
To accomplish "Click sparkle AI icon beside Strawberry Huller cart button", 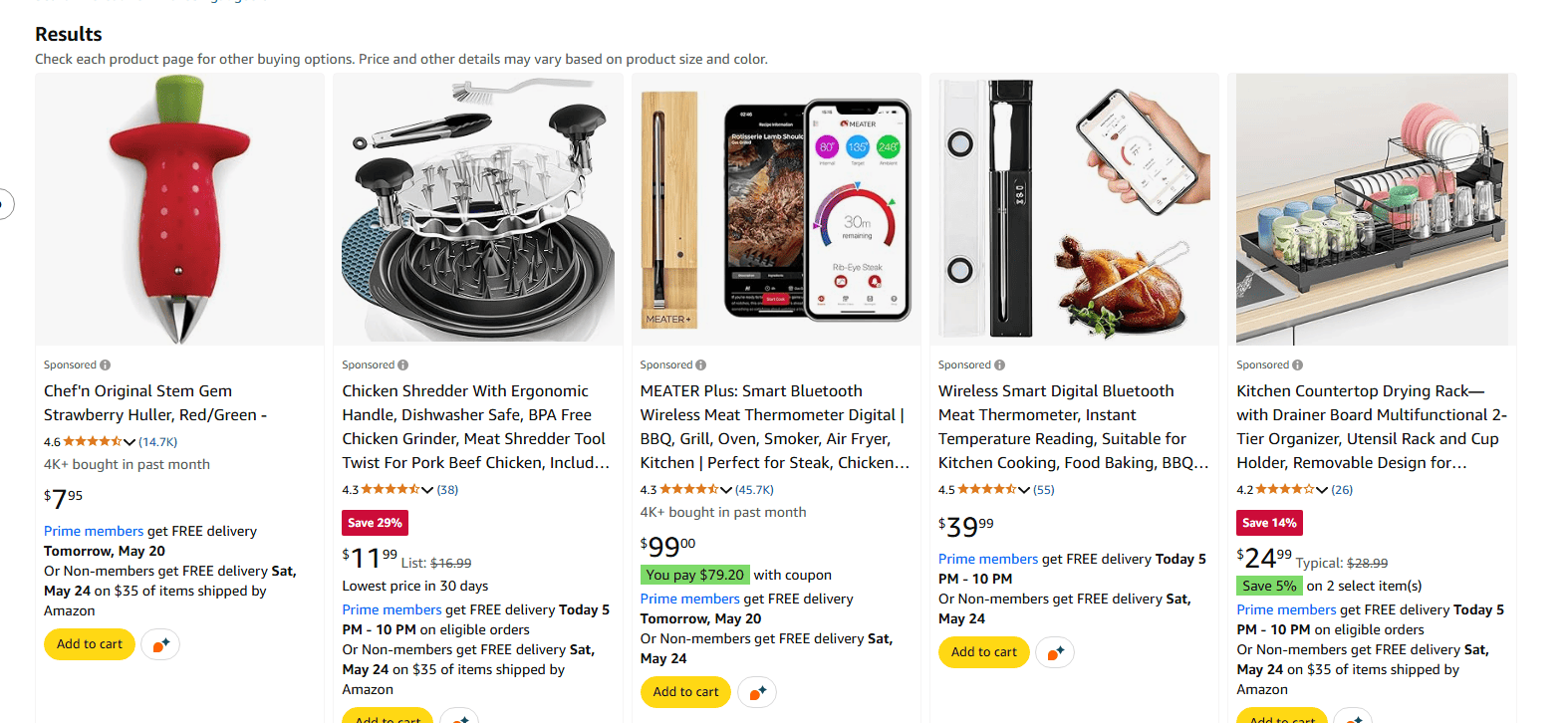I will pos(160,645).
